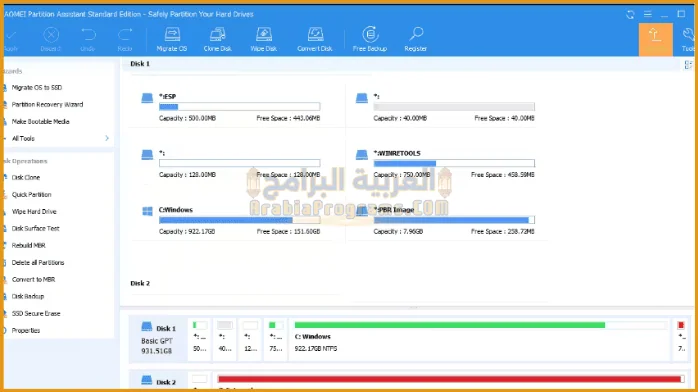Image resolution: width=698 pixels, height=392 pixels.
Task: Start Free Backup from the toolbar
Action: 370,39
